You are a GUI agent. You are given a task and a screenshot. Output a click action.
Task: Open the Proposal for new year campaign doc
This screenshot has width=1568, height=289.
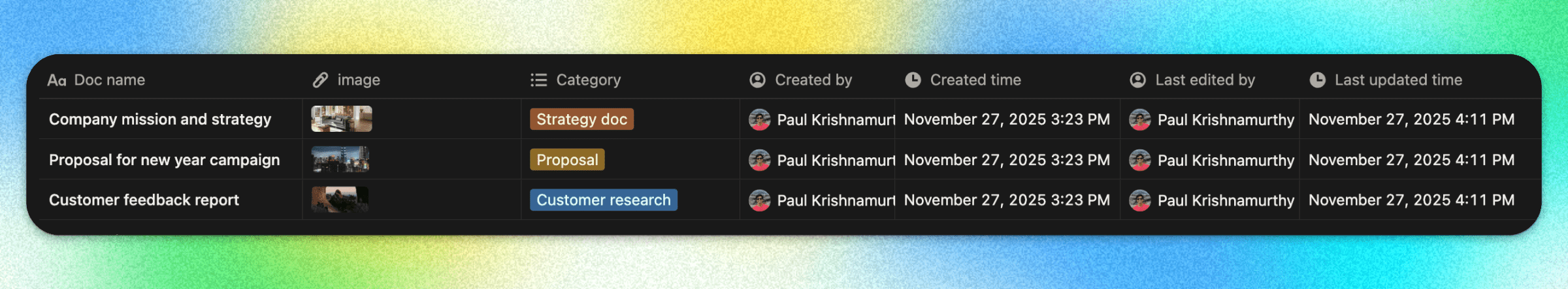coord(164,160)
